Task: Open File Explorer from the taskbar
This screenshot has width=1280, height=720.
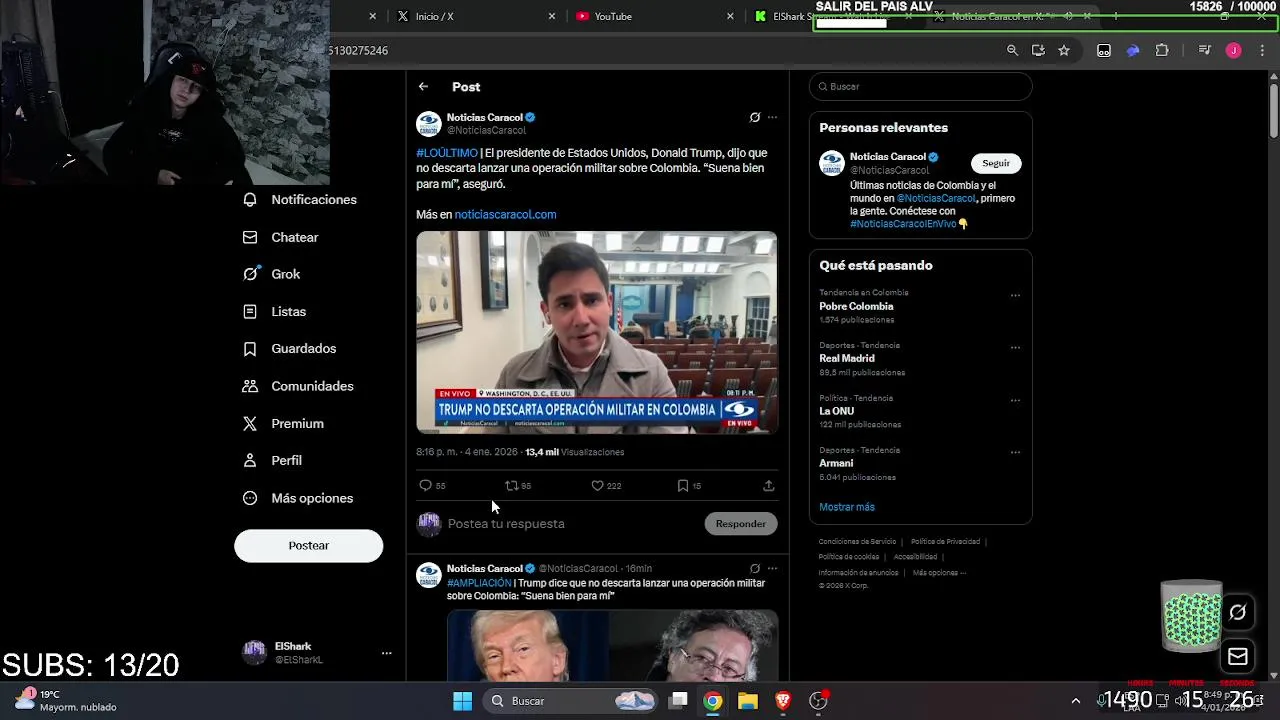Action: [748, 701]
